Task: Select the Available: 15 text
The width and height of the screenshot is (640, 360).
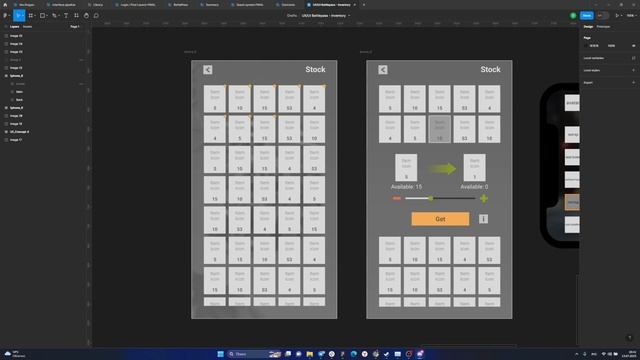Action: (406, 187)
